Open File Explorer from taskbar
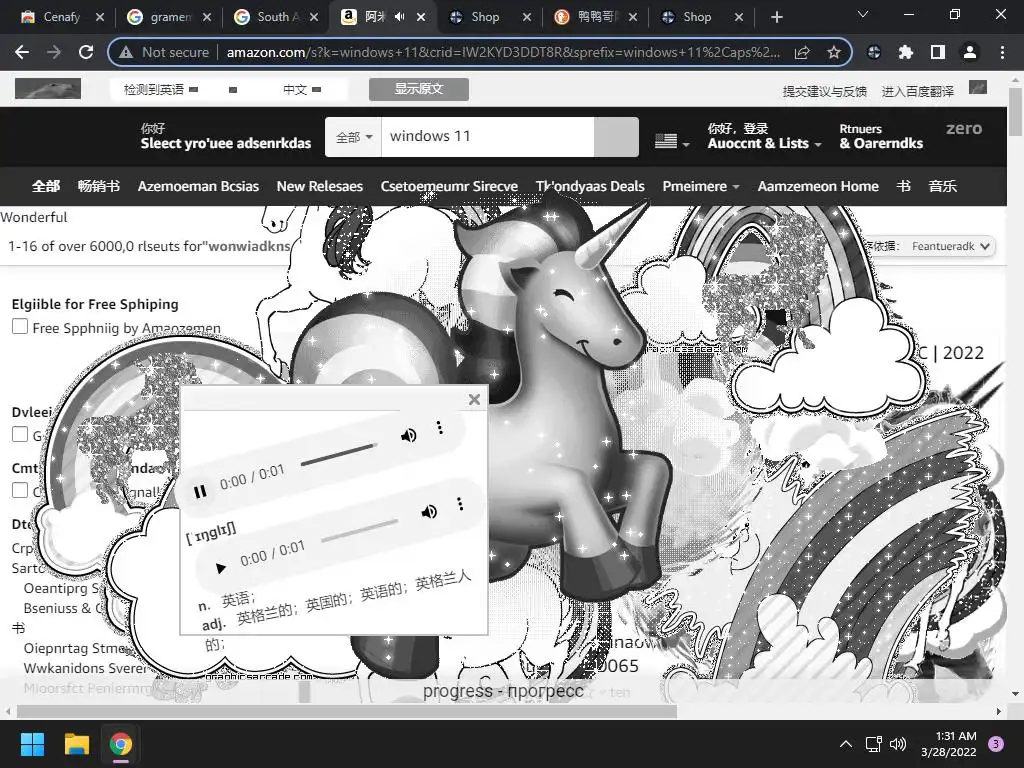Image resolution: width=1024 pixels, height=768 pixels. pos(76,744)
